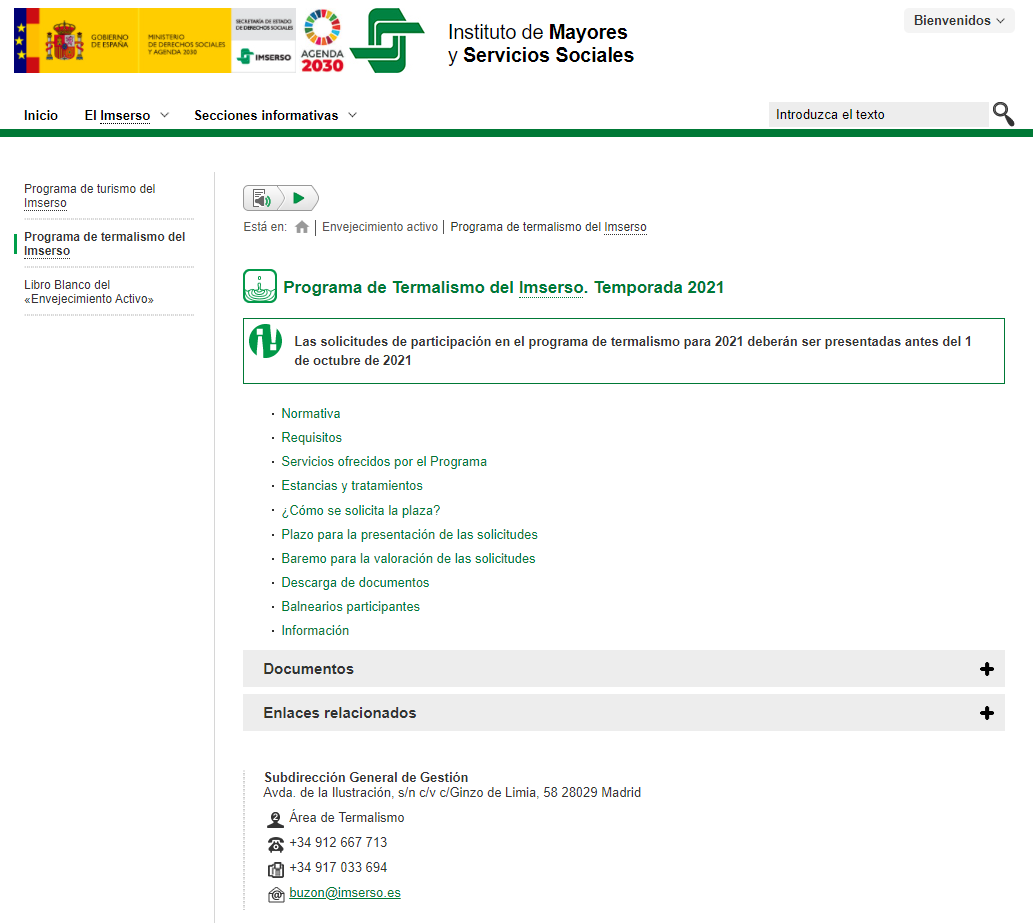The width and height of the screenshot is (1033, 923).
Task: Click the person icon by Área de Termalismo
Action: (x=275, y=819)
